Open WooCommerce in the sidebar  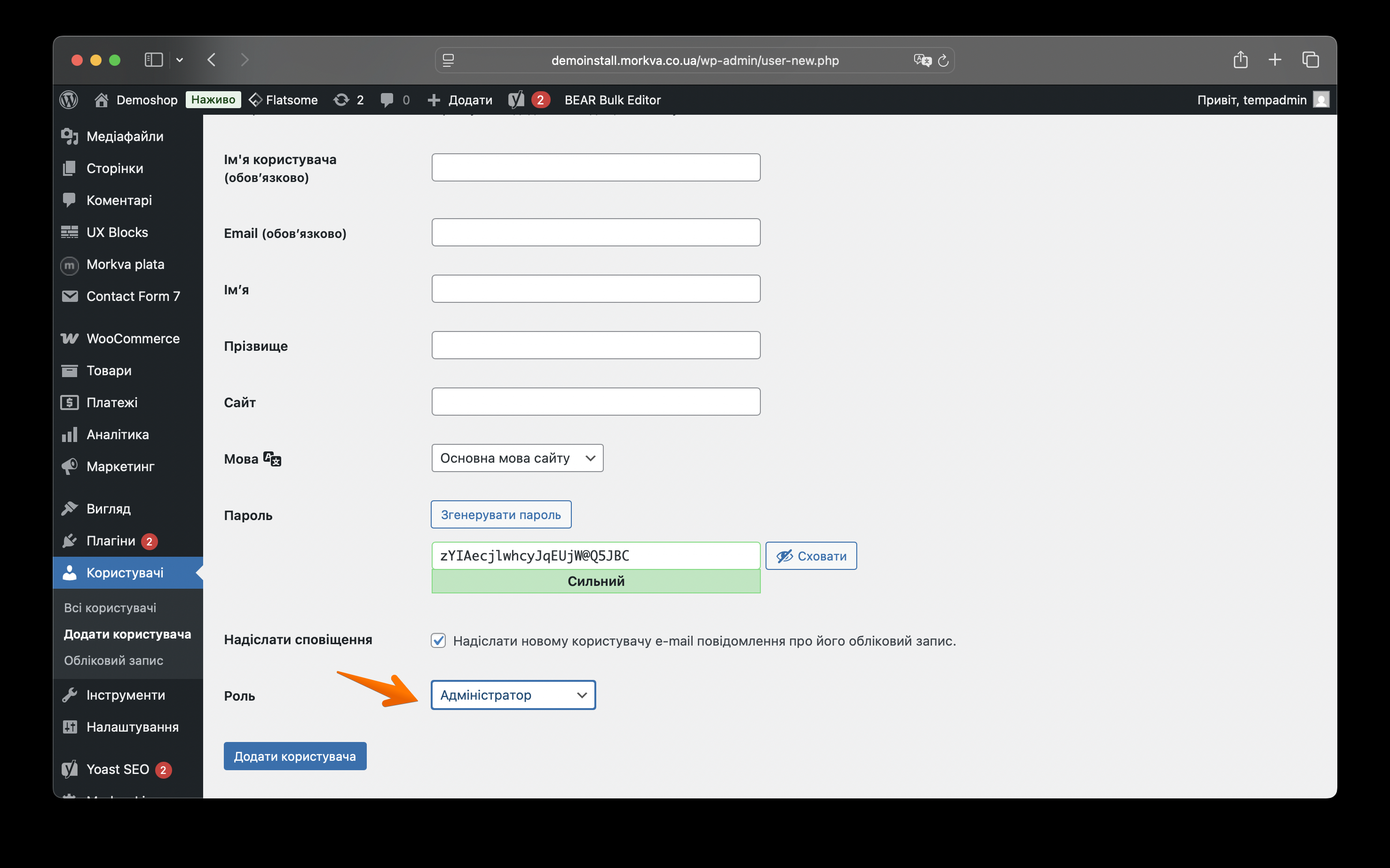coord(128,339)
